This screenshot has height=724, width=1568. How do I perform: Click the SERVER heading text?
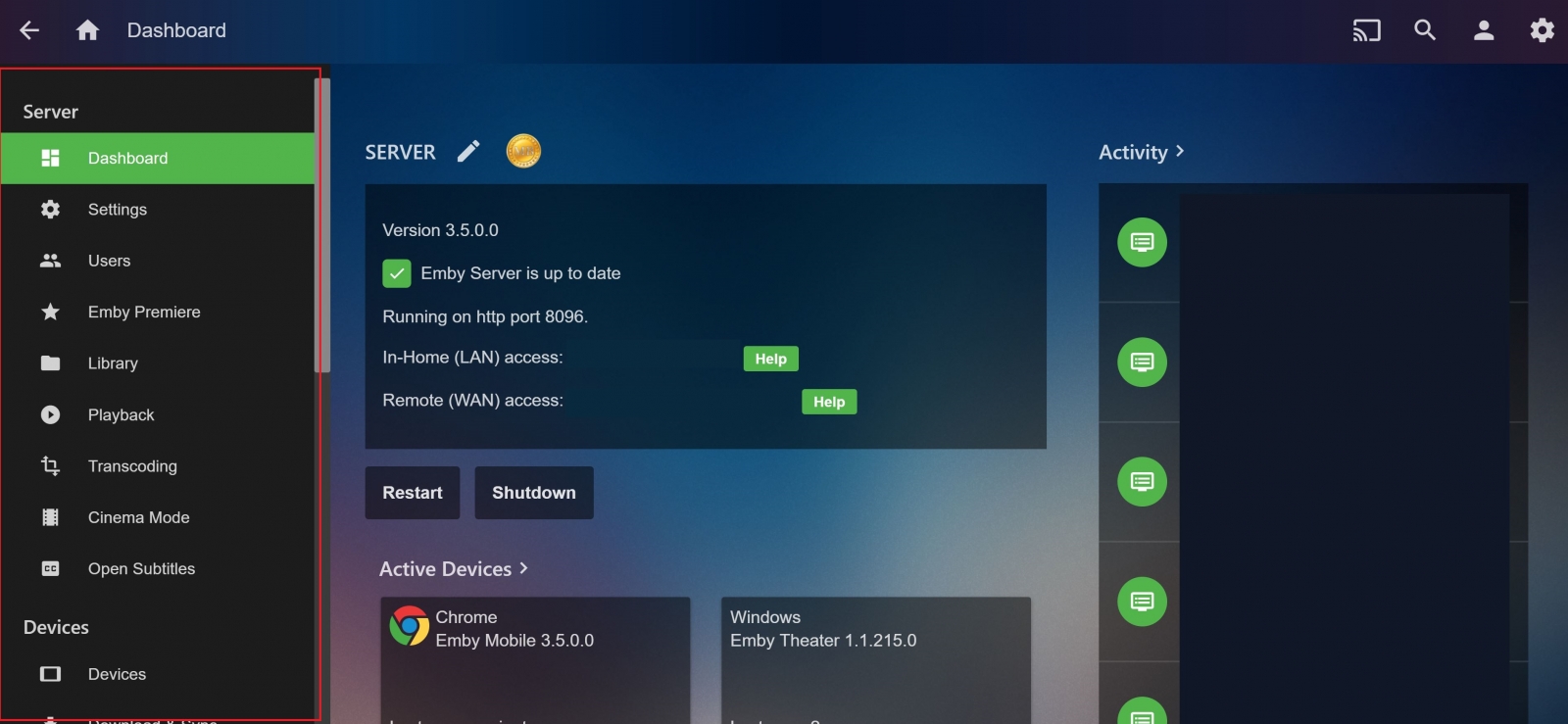click(400, 152)
